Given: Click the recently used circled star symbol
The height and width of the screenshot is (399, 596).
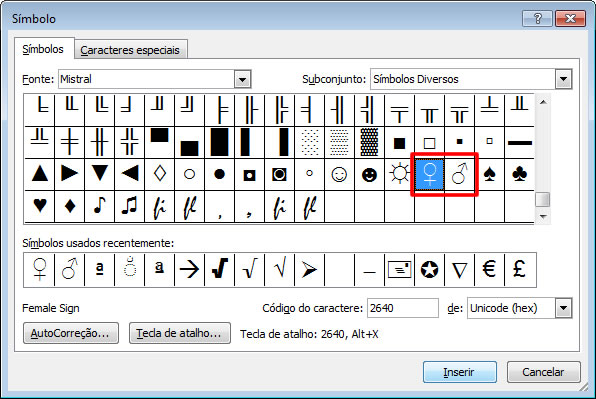Looking at the screenshot, I should pyautogui.click(x=430, y=269).
